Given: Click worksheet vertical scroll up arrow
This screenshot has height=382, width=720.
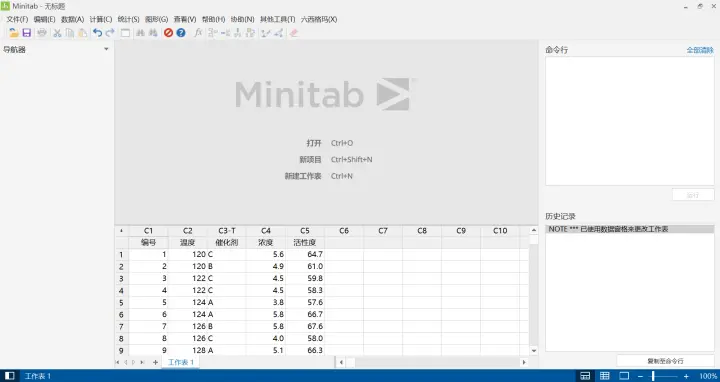Looking at the screenshot, I should point(534,230).
